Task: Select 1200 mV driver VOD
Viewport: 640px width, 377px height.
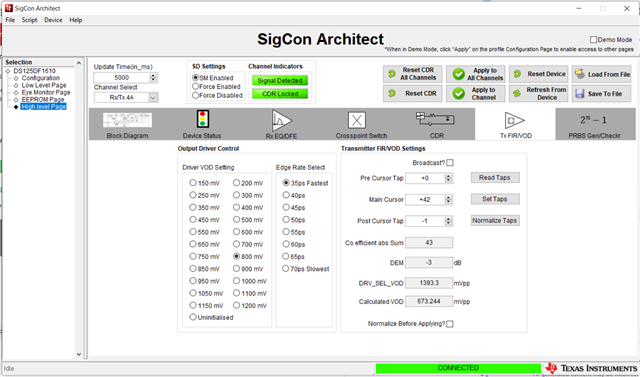Action: 236,305
